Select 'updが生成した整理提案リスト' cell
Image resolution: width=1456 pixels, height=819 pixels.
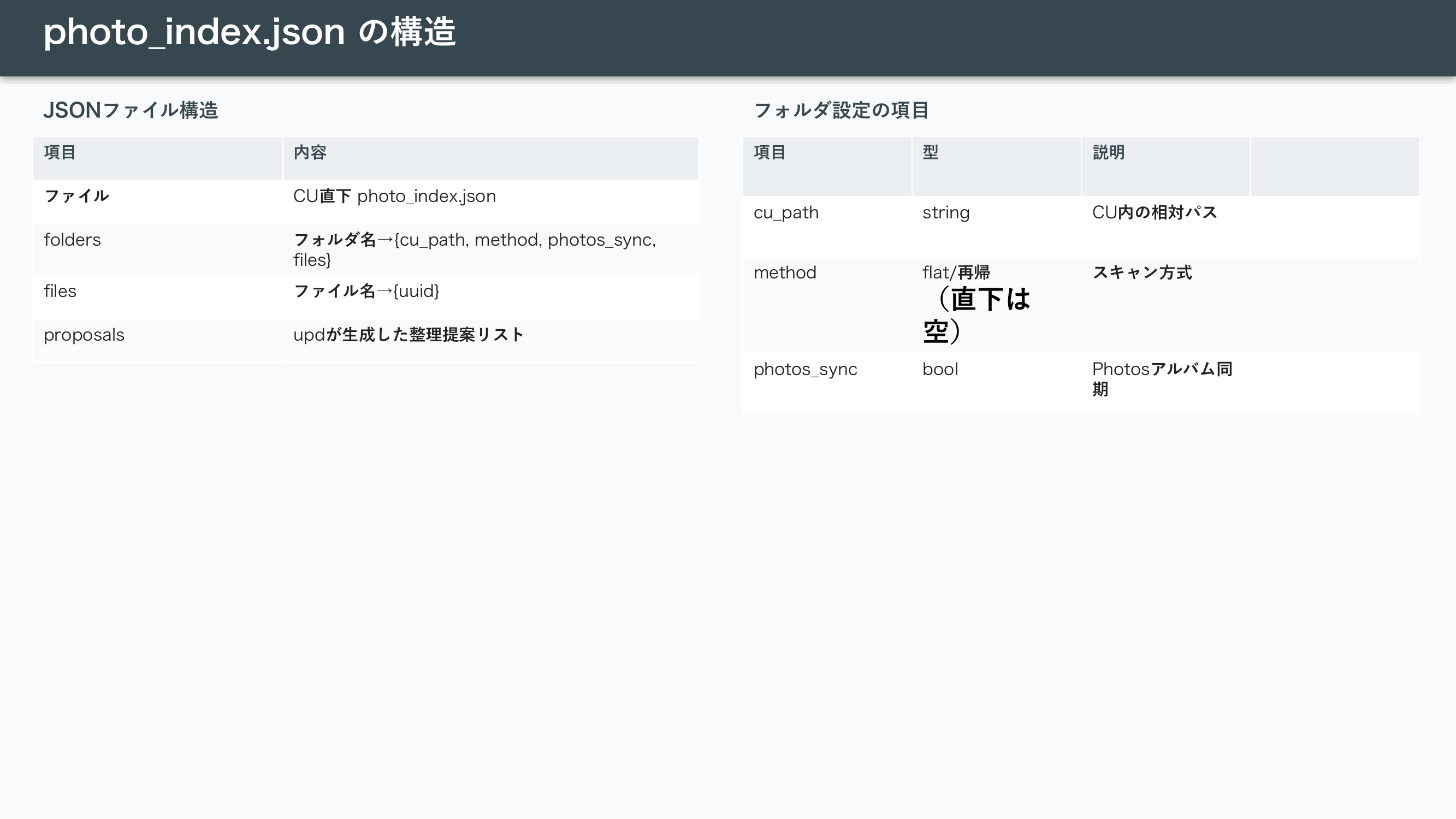click(408, 335)
